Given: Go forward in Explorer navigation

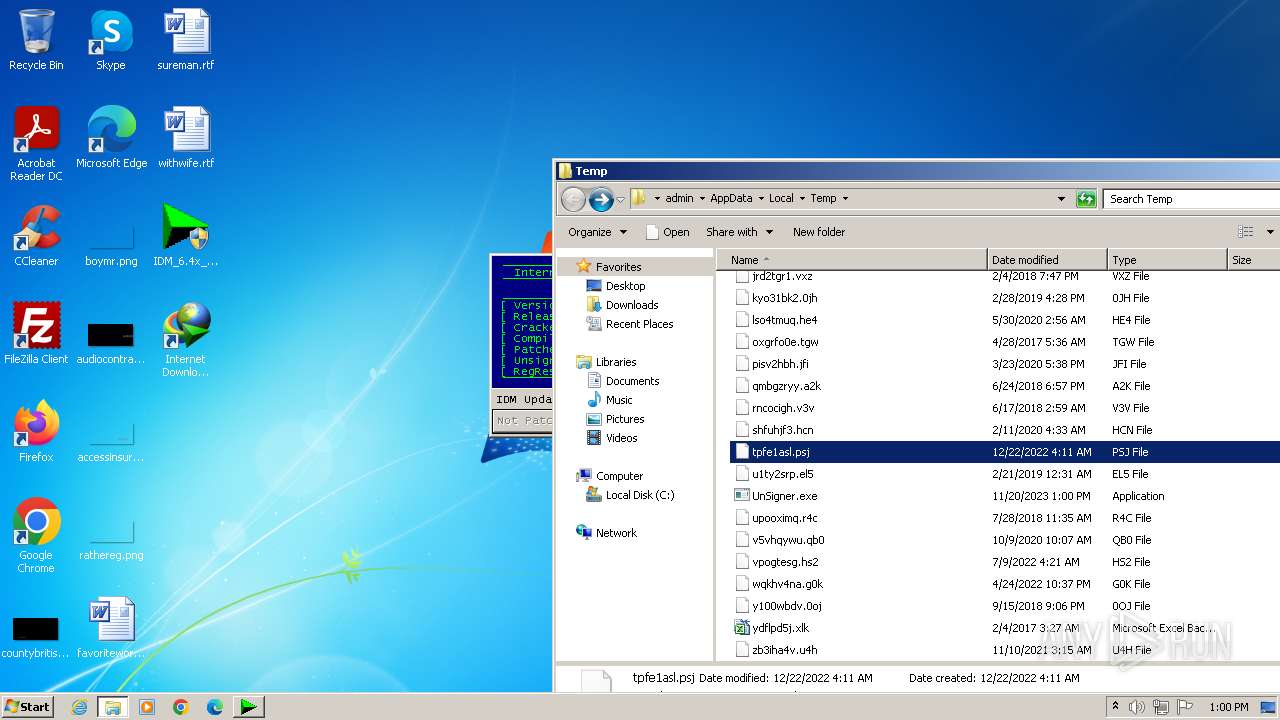Looking at the screenshot, I should [x=601, y=199].
